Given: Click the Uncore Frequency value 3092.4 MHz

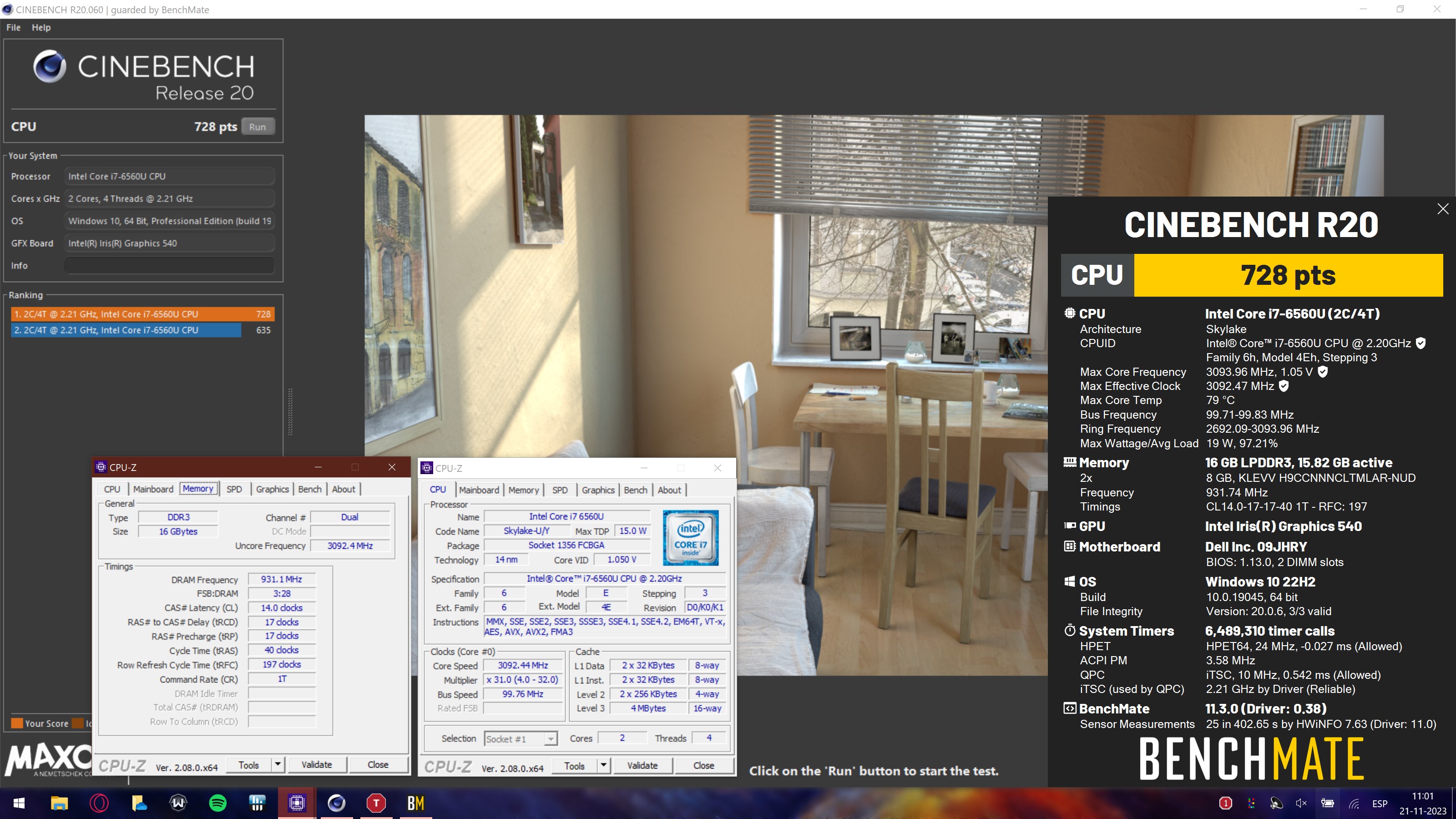Looking at the screenshot, I should click(x=350, y=546).
